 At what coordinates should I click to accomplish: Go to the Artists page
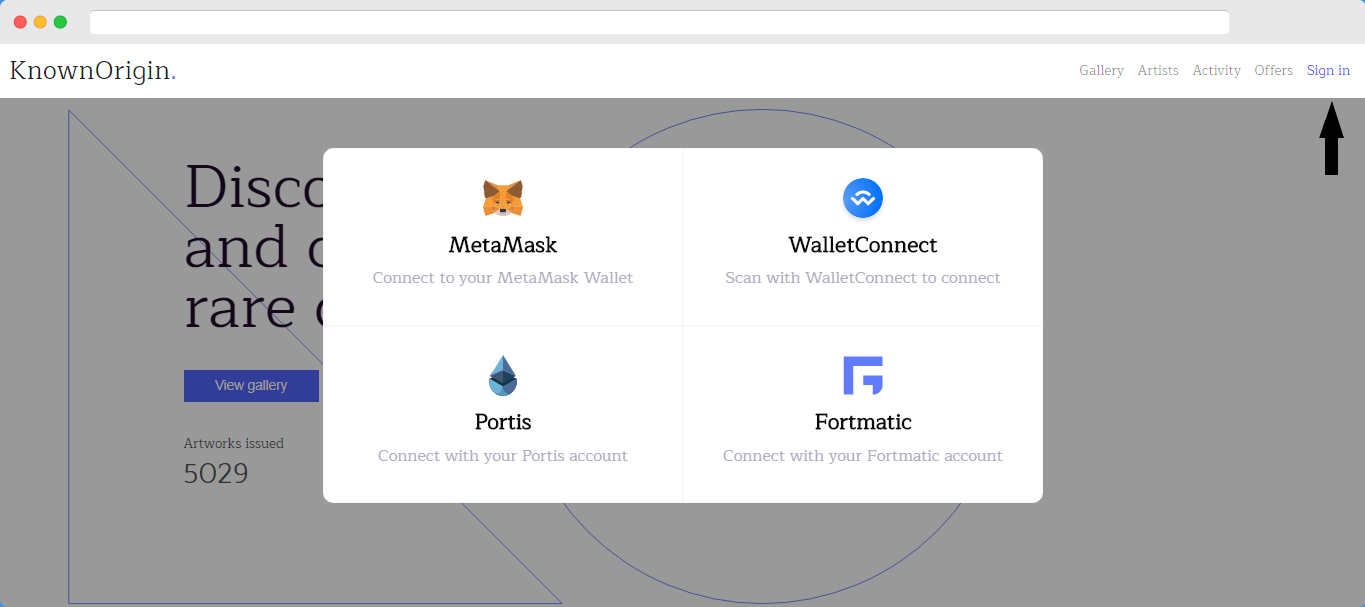tap(1158, 71)
